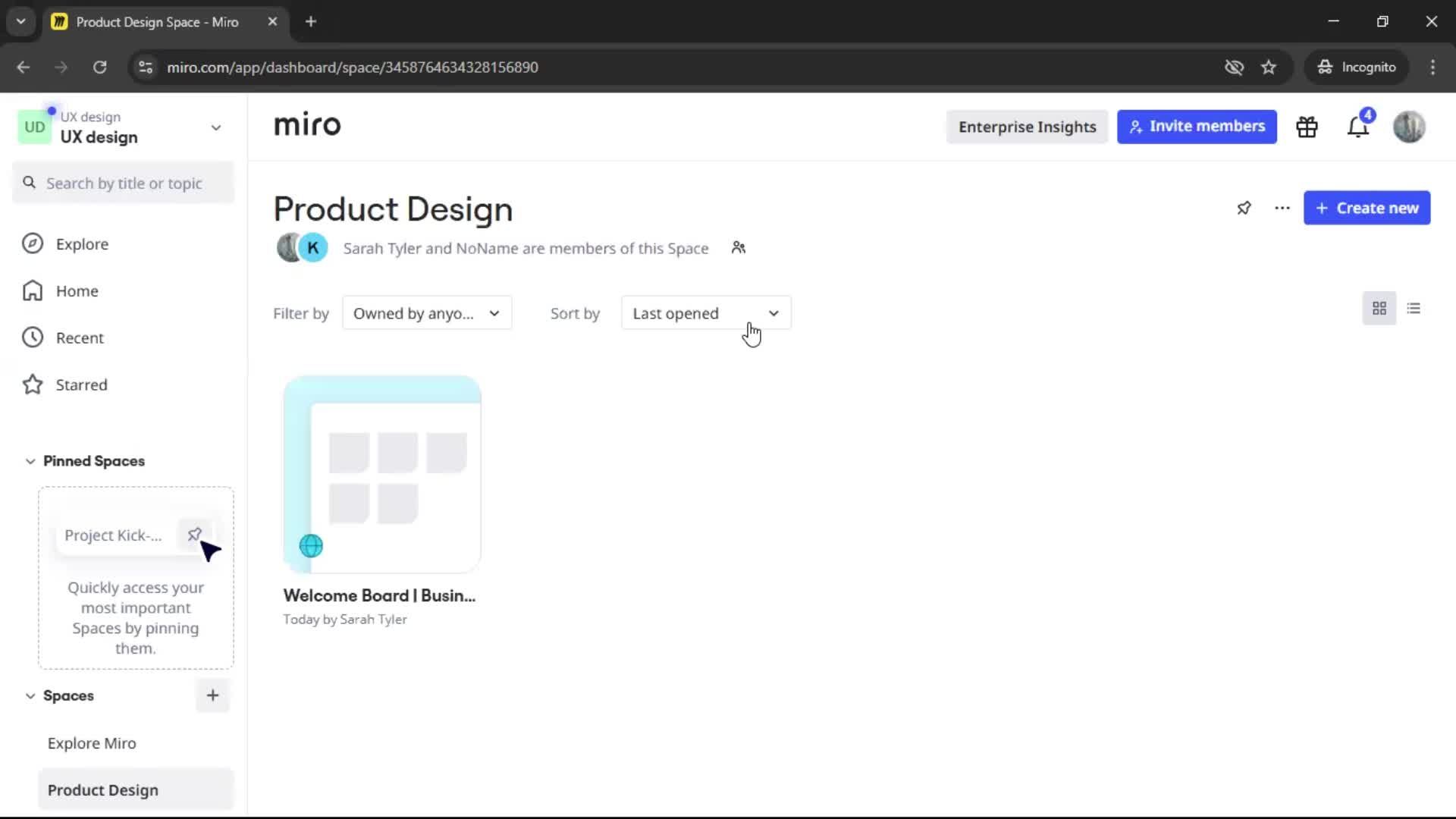Screen dimensions: 1456x819
Task: Open user profile avatar menu
Action: (1409, 127)
